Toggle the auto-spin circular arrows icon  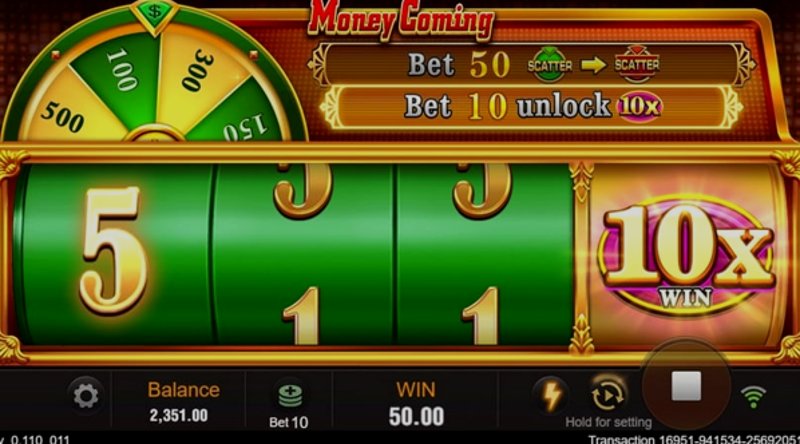608,394
